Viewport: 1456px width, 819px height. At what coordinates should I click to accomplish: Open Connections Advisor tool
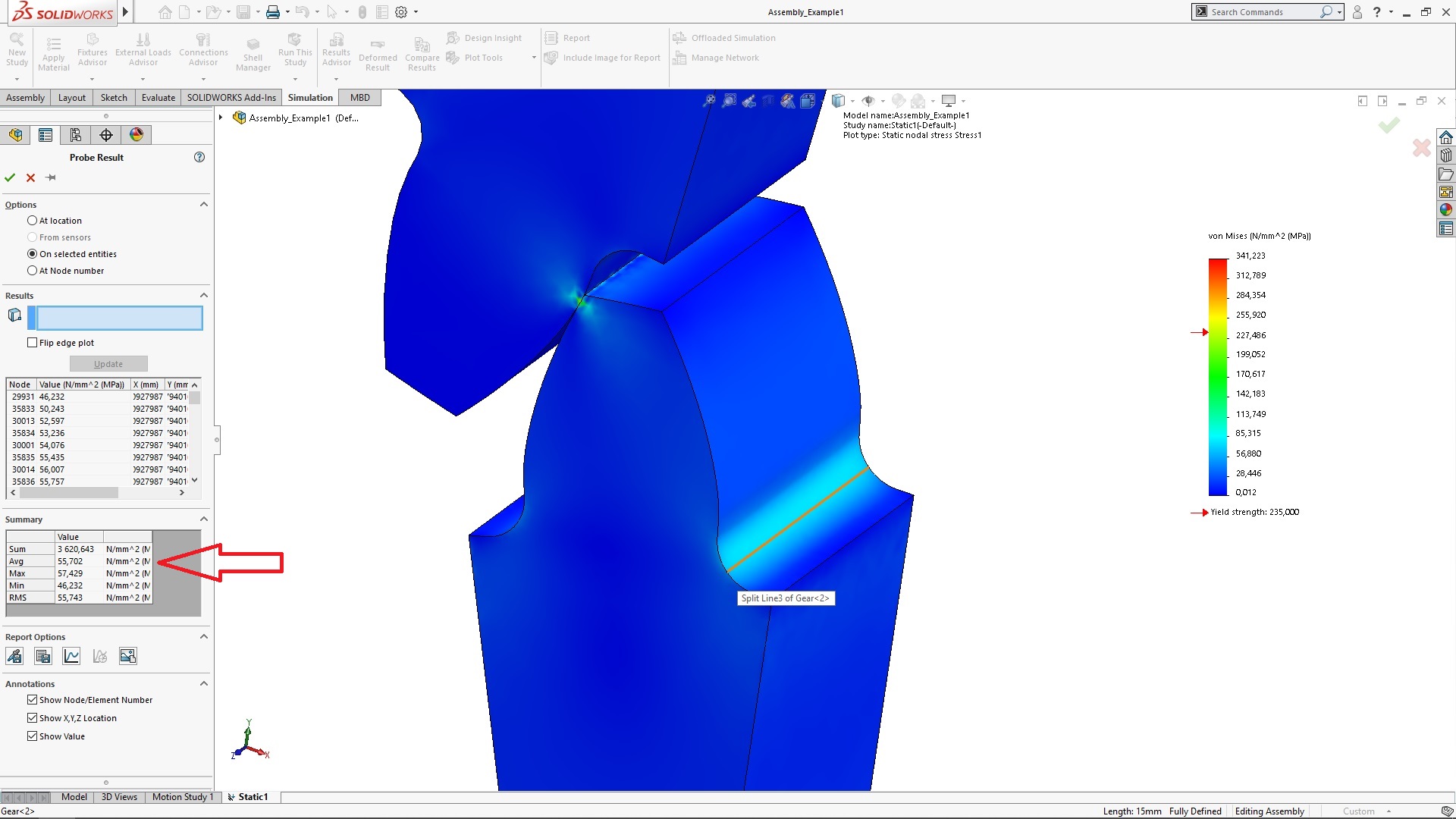[203, 49]
